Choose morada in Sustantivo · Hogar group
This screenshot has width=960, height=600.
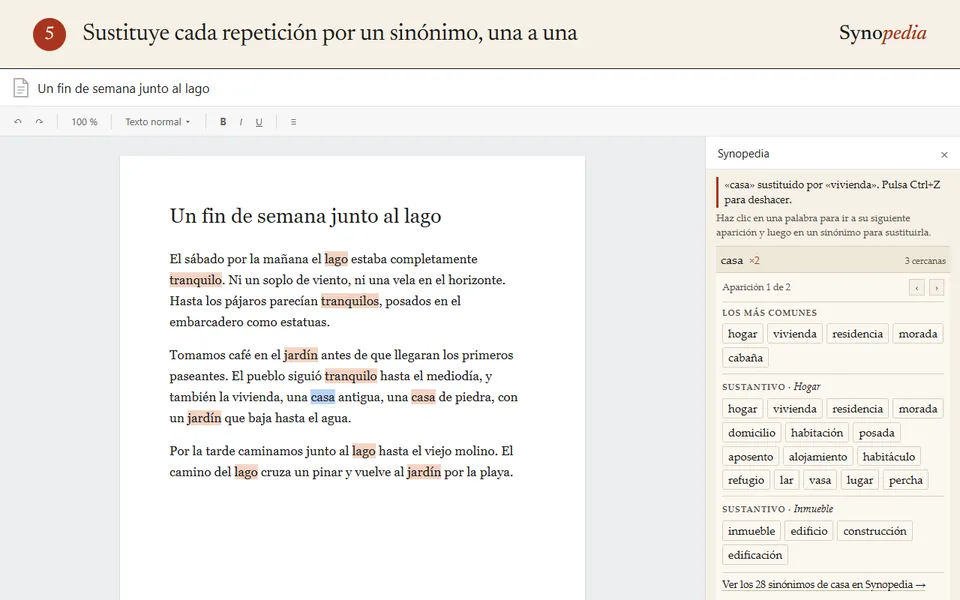pyautogui.click(x=918, y=408)
